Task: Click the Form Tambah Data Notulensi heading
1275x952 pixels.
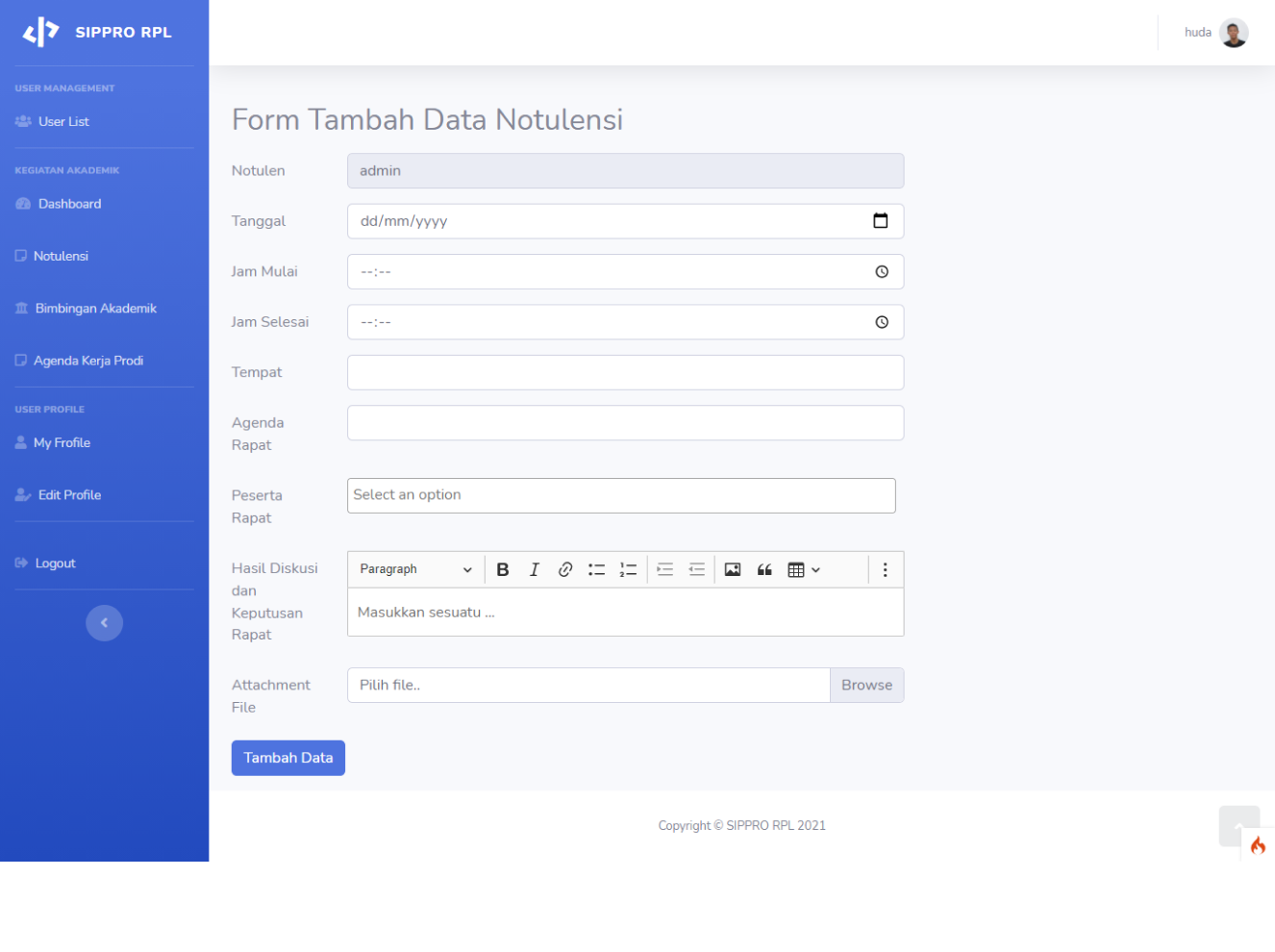Action: point(428,119)
